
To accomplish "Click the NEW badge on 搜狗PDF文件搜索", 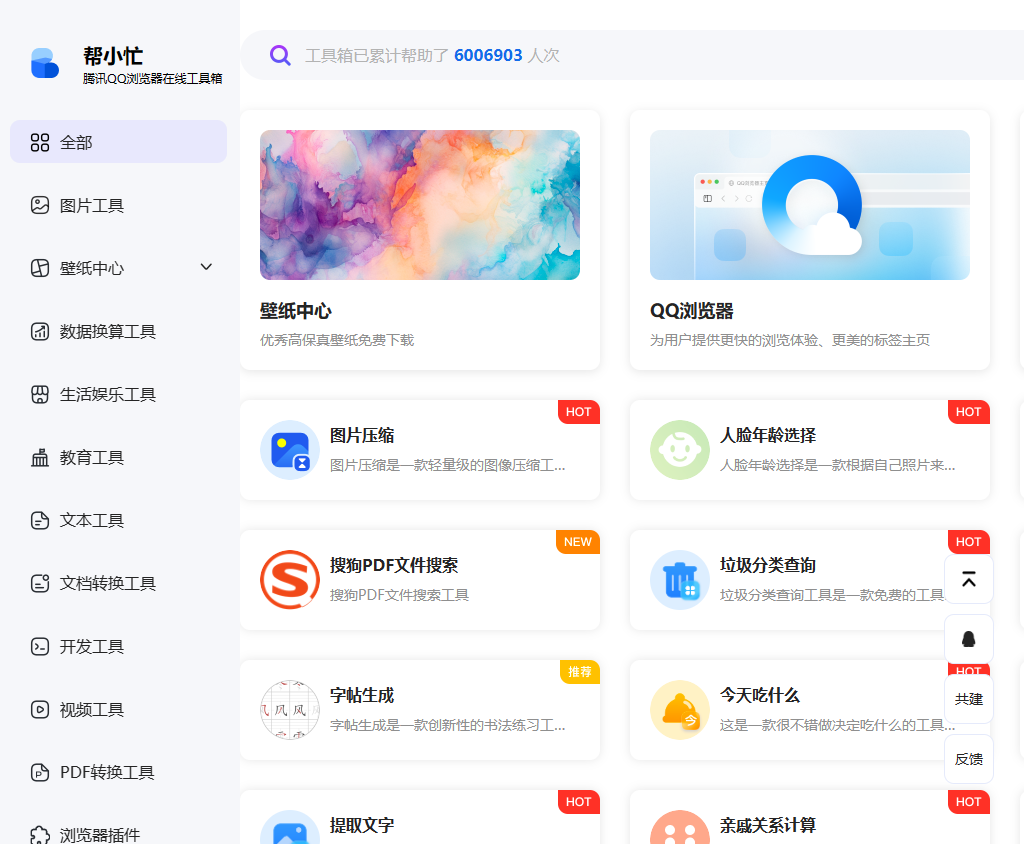I will (x=578, y=542).
